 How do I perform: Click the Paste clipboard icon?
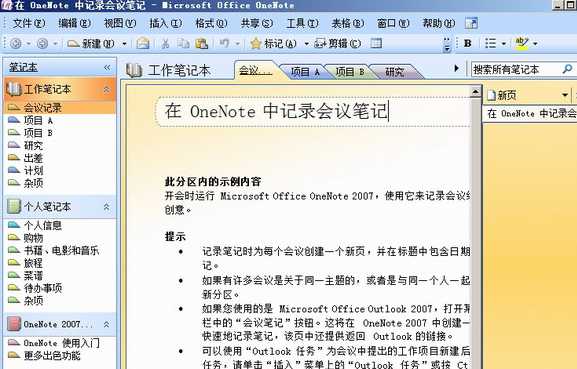[201, 43]
